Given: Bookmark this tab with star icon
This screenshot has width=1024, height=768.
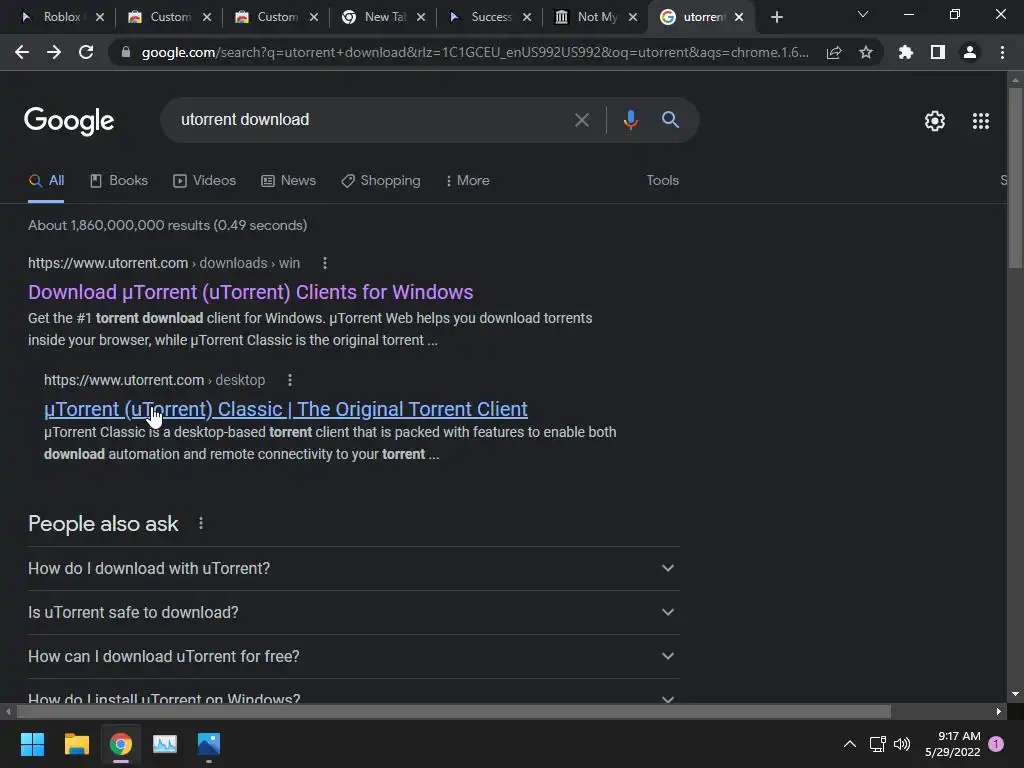Looking at the screenshot, I should [866, 52].
